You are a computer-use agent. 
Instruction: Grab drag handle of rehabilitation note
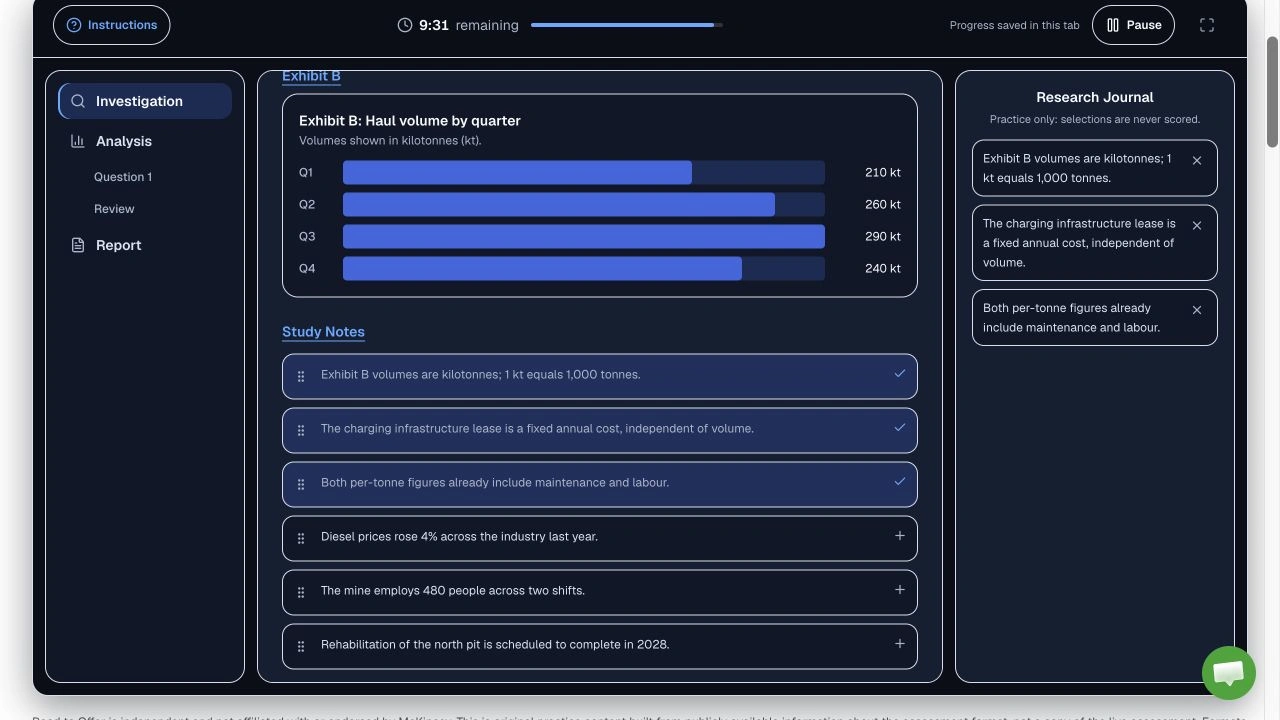click(x=301, y=647)
